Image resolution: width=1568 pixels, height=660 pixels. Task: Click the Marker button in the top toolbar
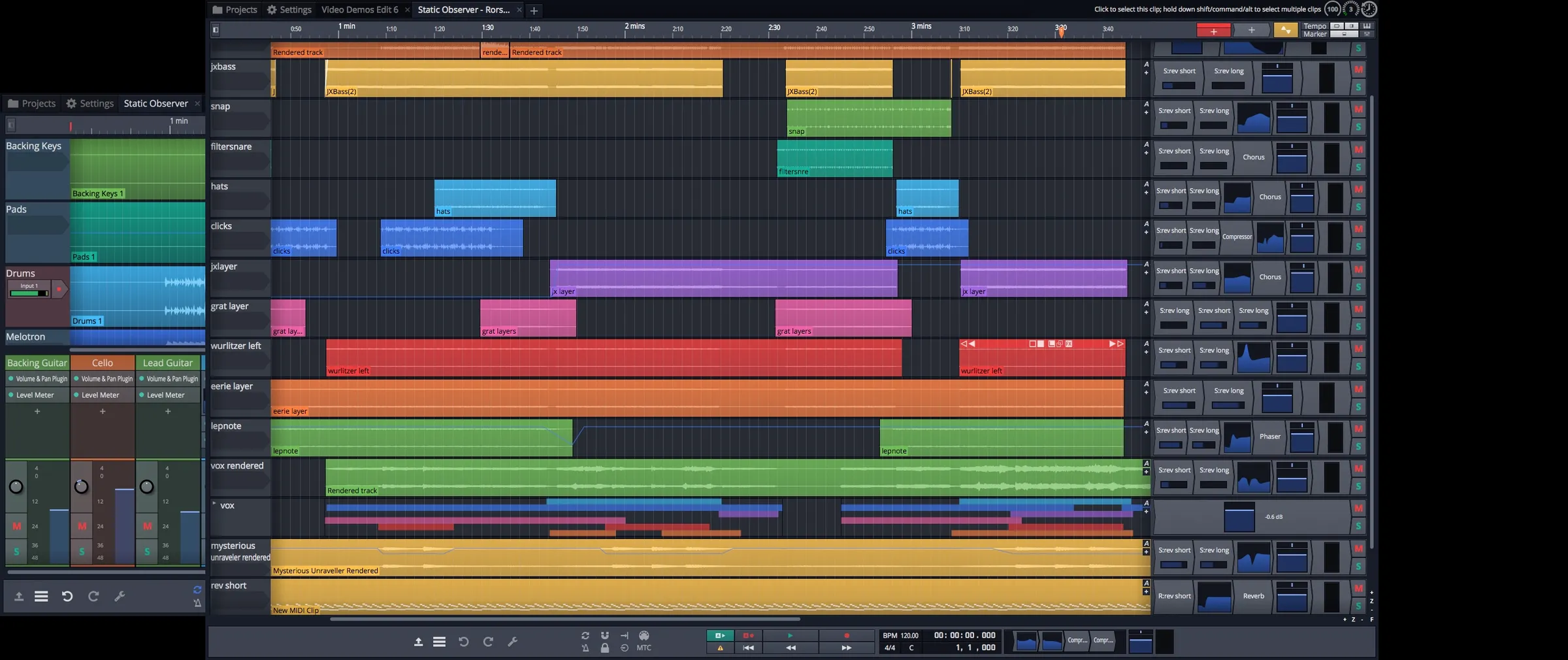(x=1315, y=33)
